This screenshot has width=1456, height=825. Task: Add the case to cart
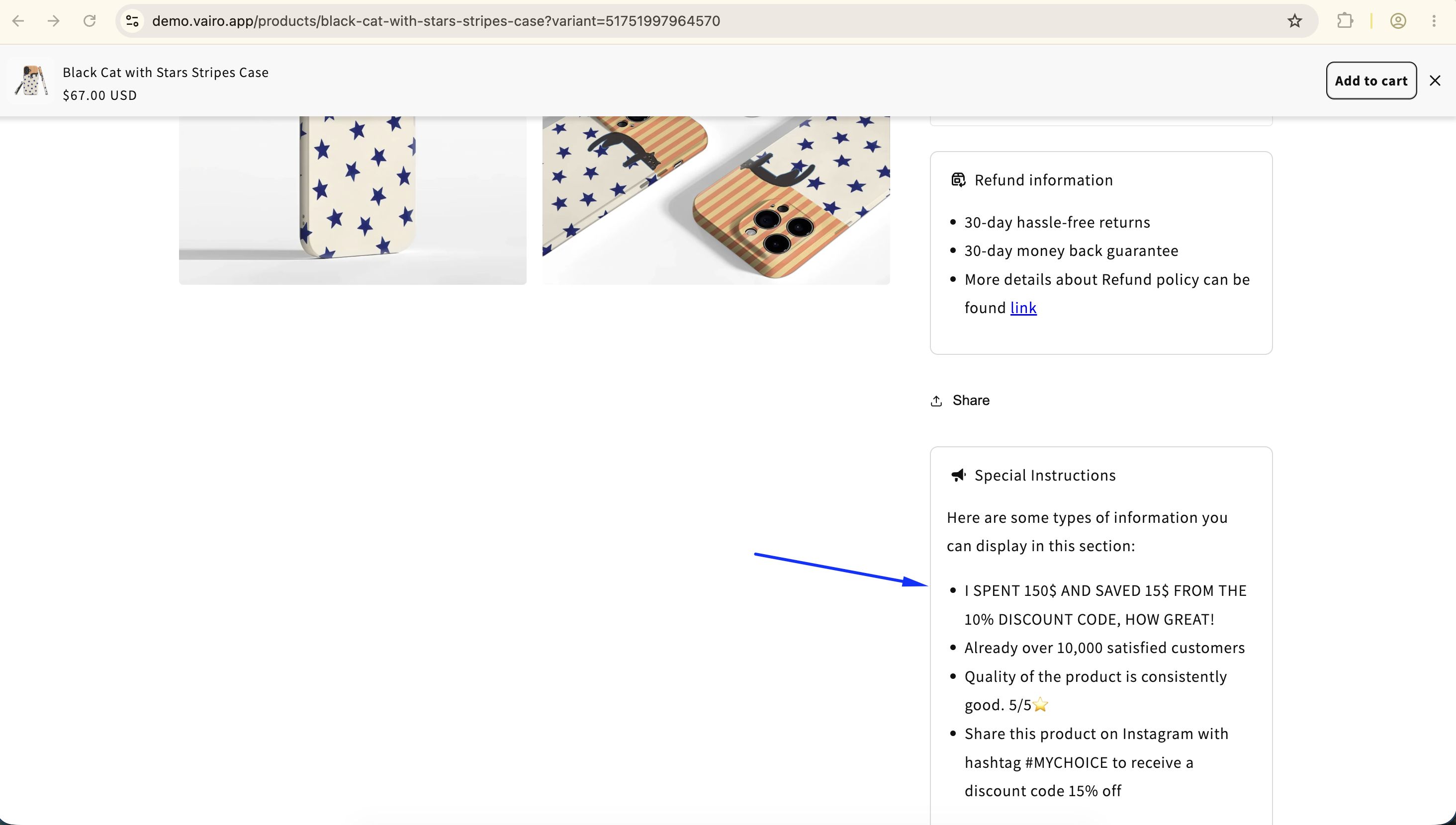[1371, 81]
